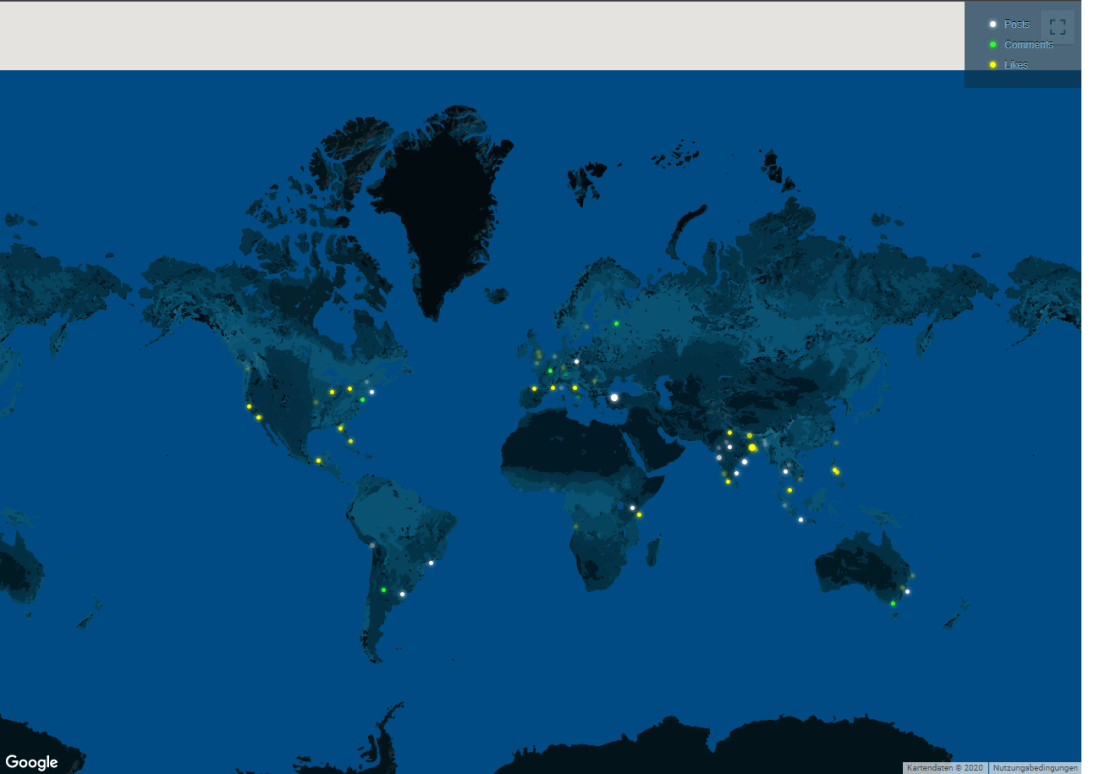Select the yellow marker in Central America
The width and height of the screenshot is (1100, 774).
click(x=318, y=461)
